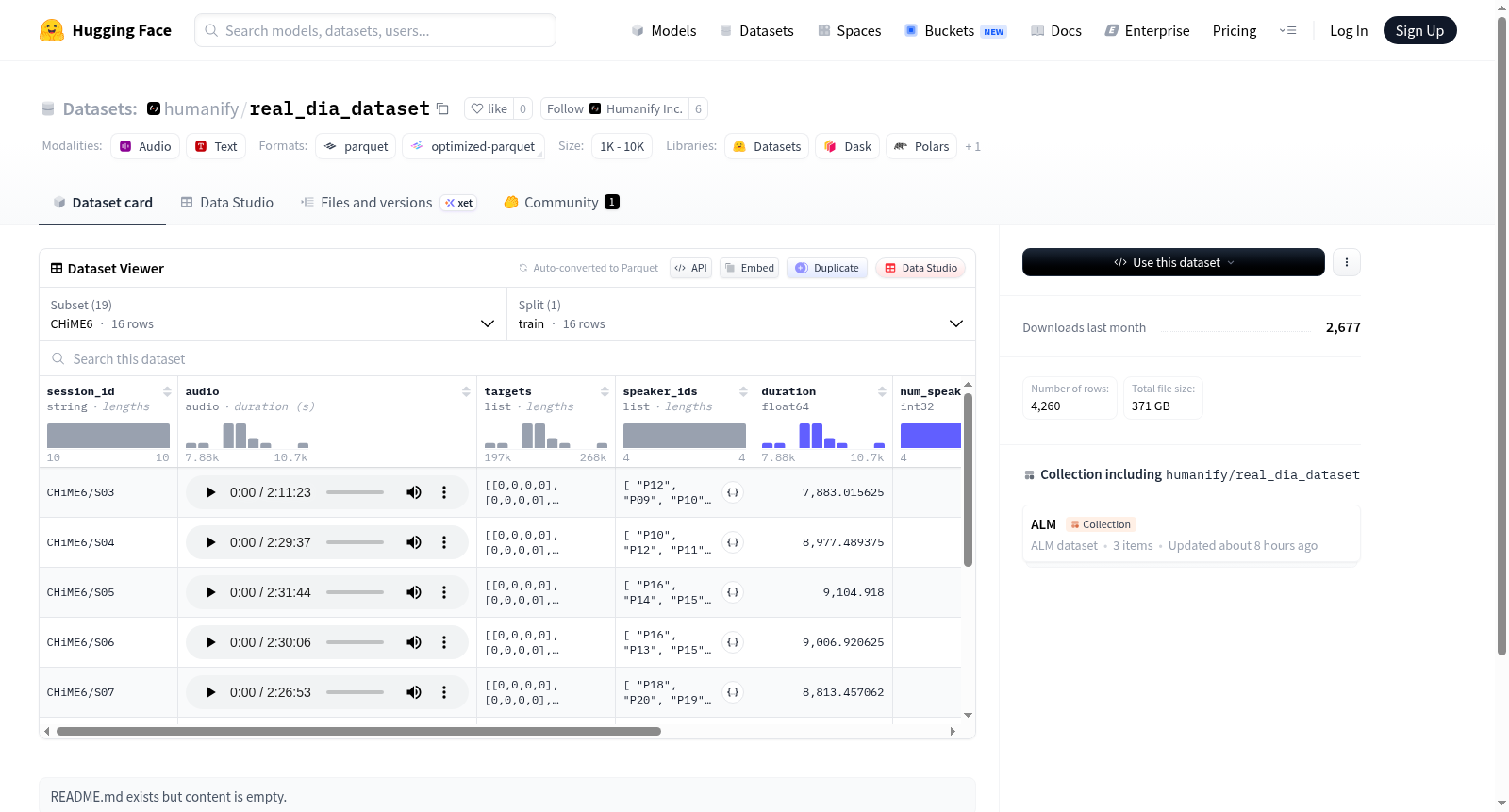Open more options for CHiME6/S06 audio

point(444,642)
